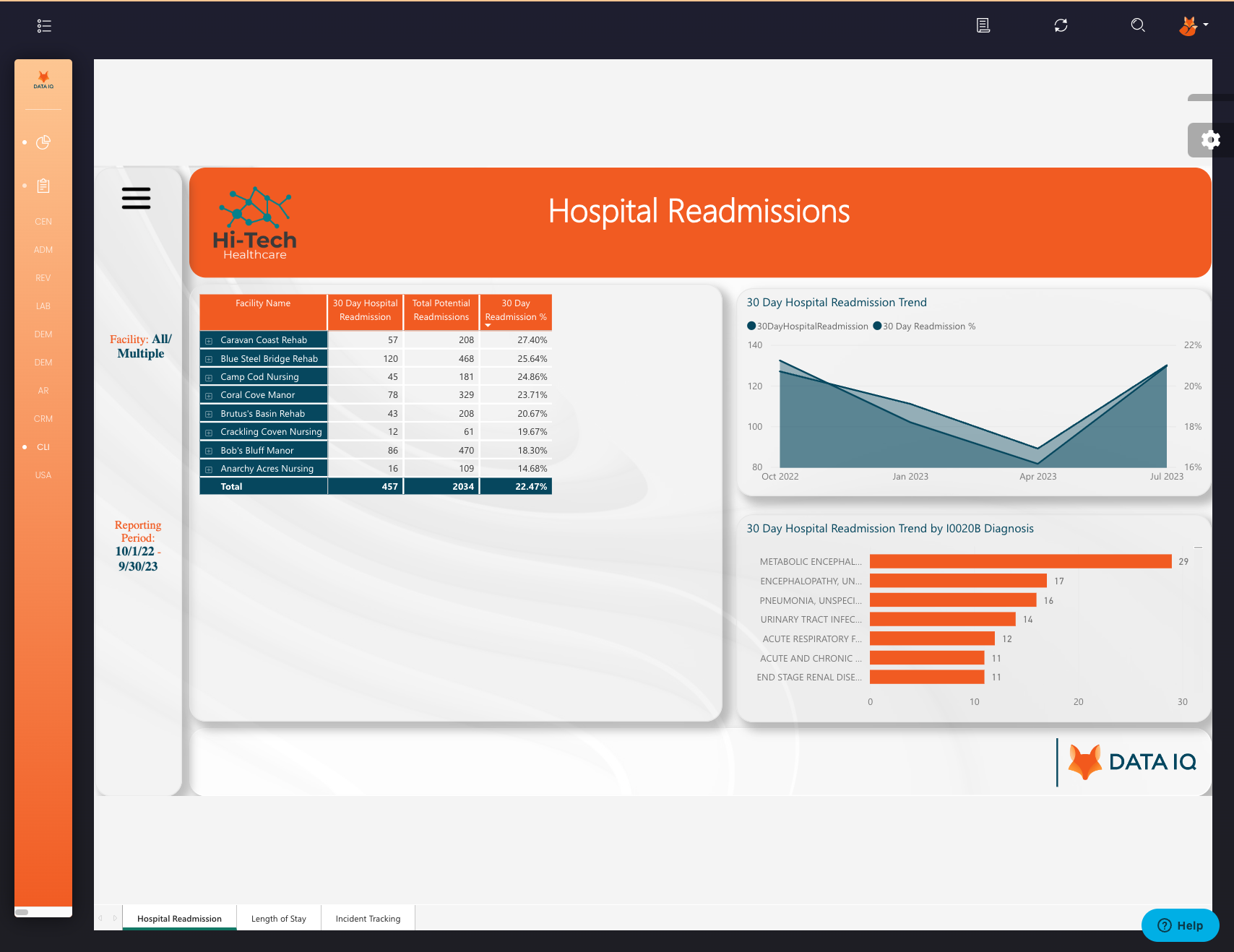Viewport: 1234px width, 952px height.
Task: Switch to the Incident Tracking tab
Action: (x=368, y=918)
